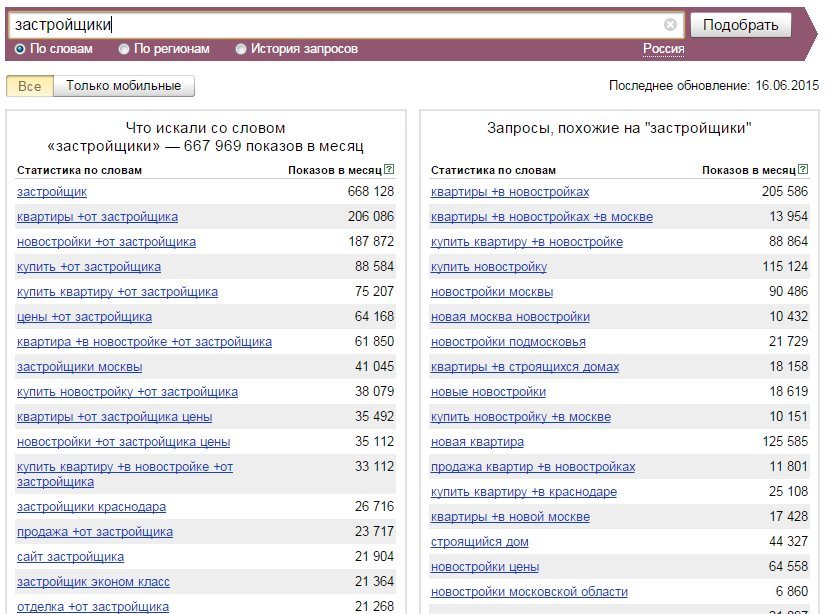Open 'застройщики москвы' link

(80, 367)
